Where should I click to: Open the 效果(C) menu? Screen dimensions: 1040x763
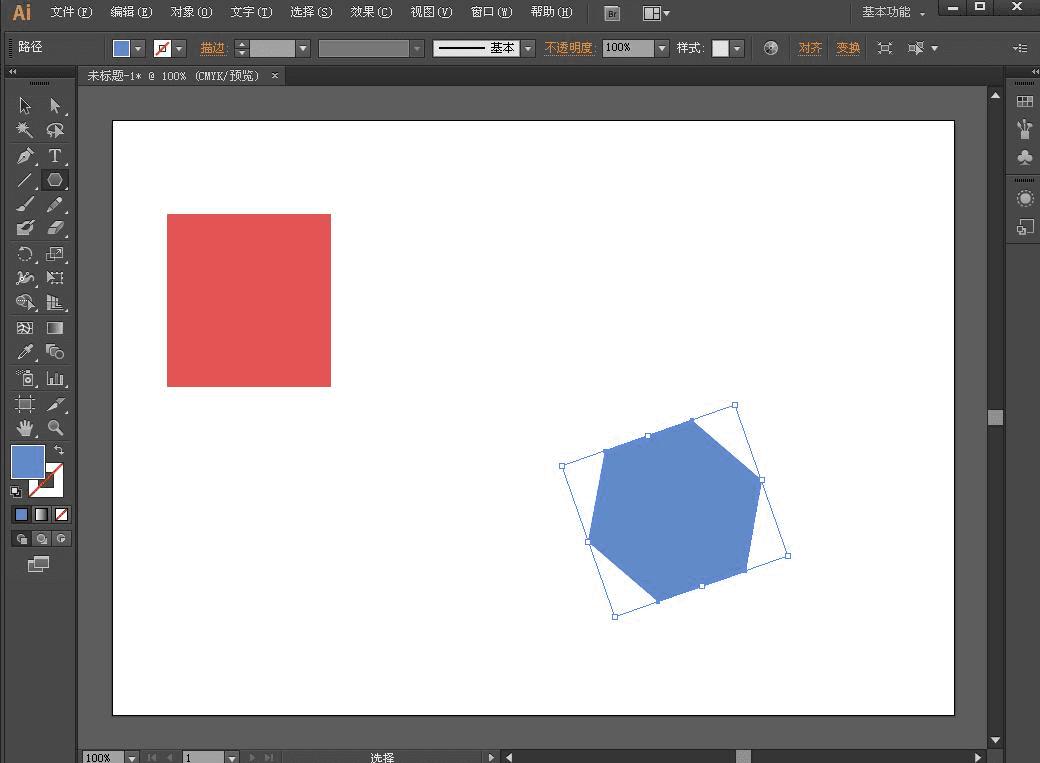(371, 13)
